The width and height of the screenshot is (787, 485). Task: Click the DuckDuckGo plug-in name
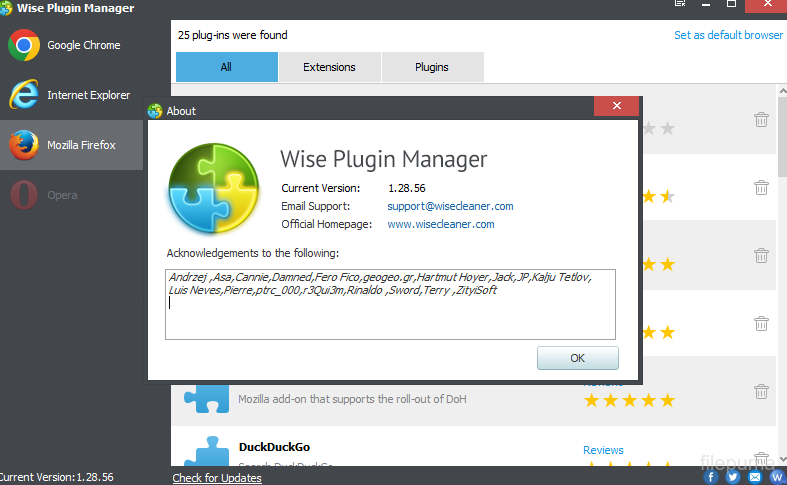pyautogui.click(x=274, y=447)
